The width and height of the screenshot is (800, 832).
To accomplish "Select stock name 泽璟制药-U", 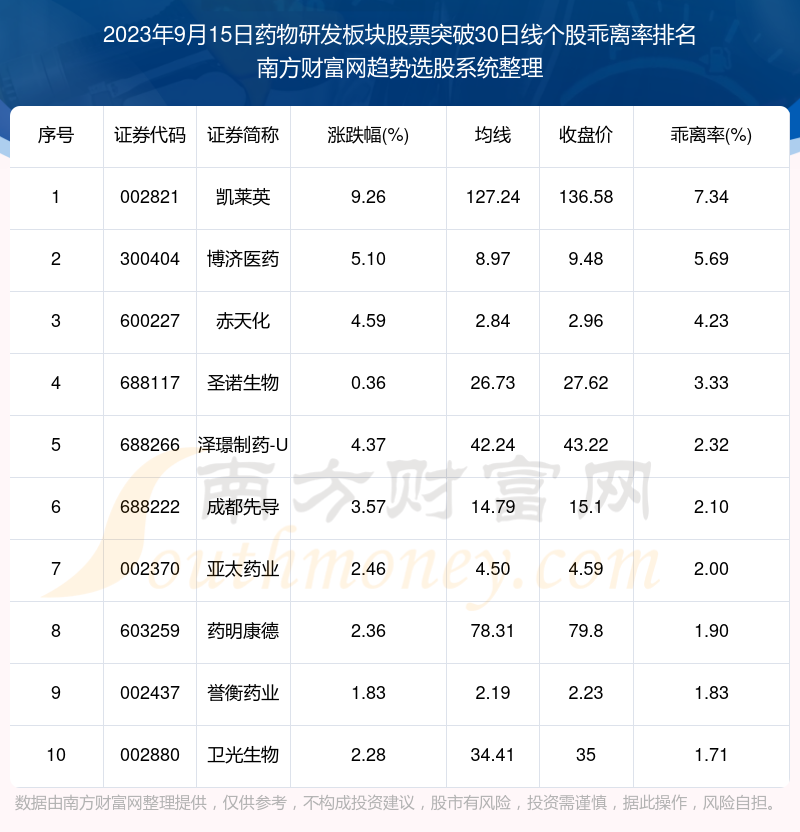I will 243,445.
